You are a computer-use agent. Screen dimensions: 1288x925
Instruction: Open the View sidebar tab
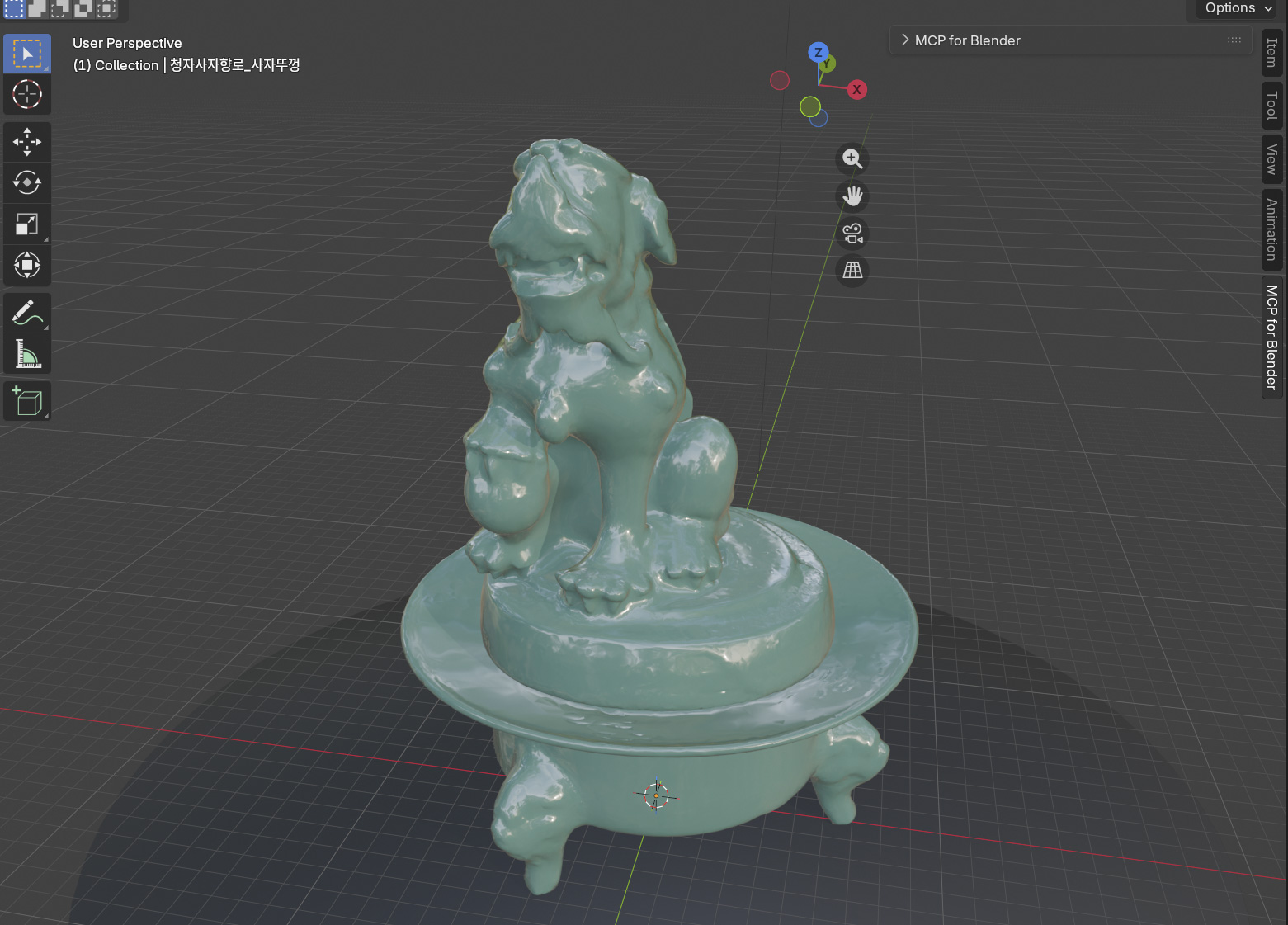click(x=1271, y=159)
